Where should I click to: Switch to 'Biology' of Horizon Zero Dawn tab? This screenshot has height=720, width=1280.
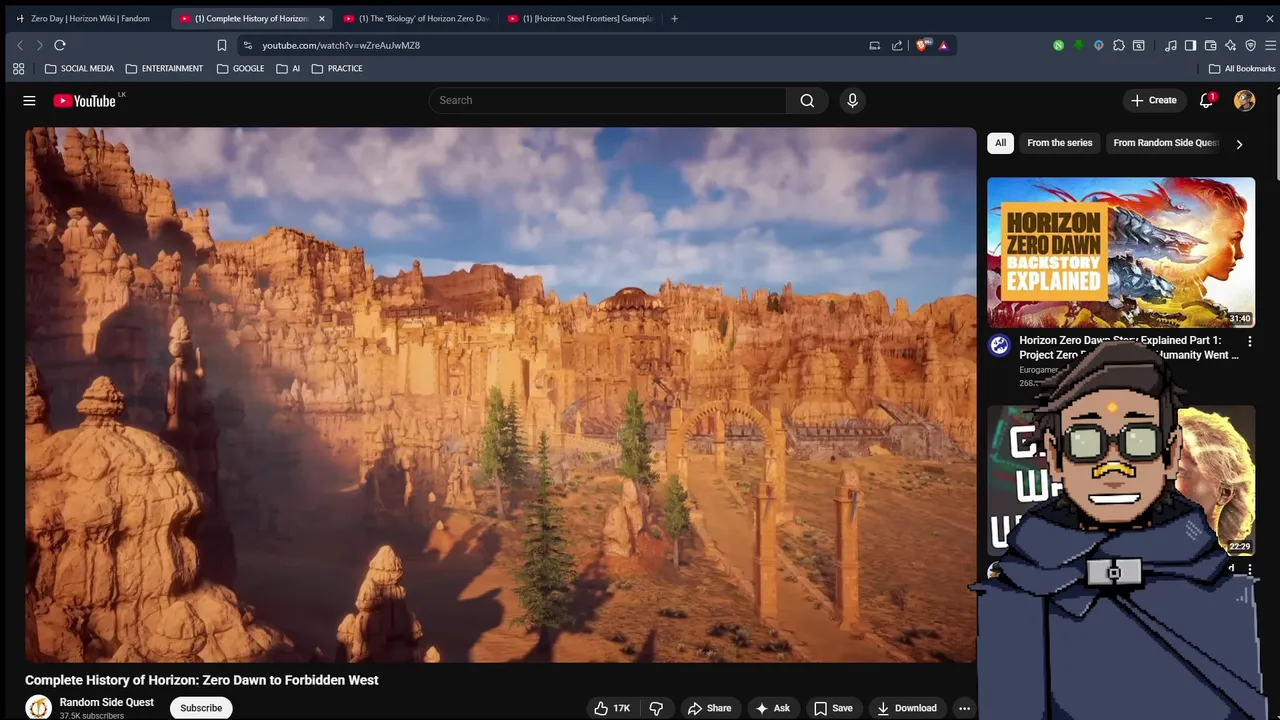pyautogui.click(x=417, y=18)
